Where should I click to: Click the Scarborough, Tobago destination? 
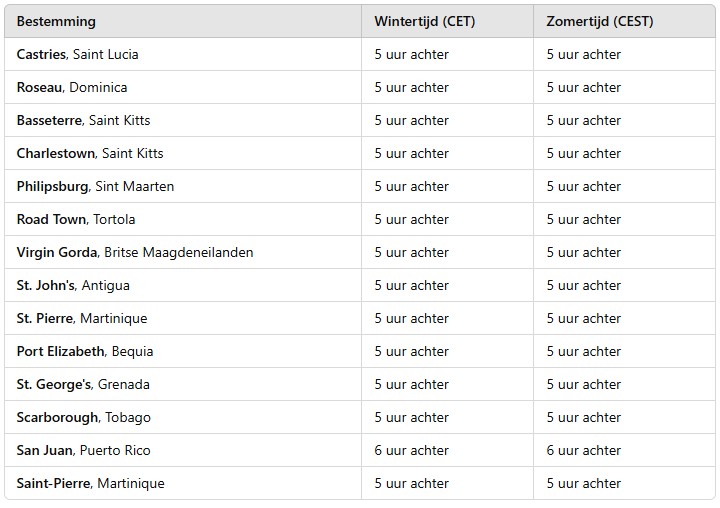pos(84,417)
